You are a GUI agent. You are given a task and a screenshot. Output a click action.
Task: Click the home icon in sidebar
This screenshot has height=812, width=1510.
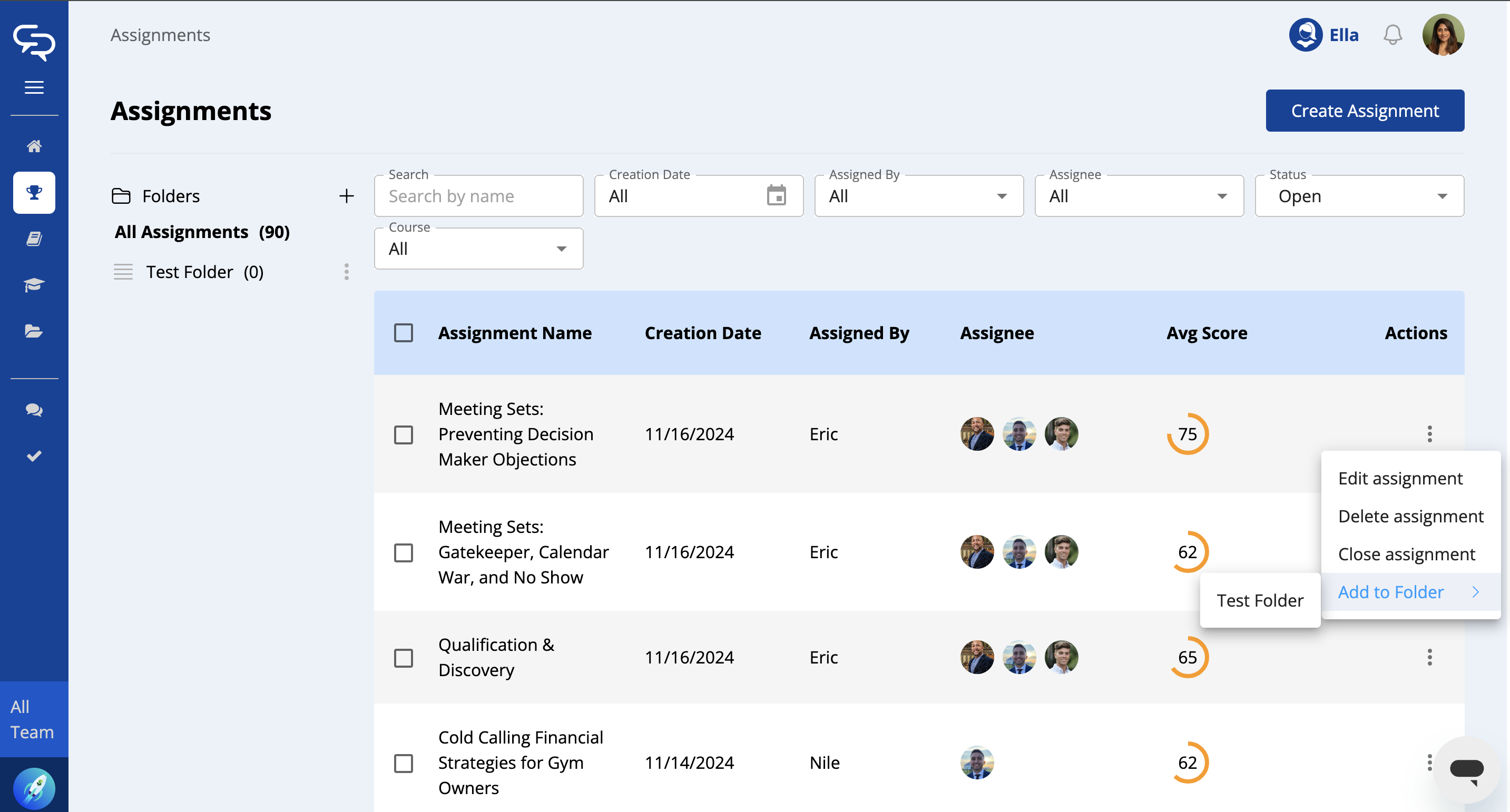[x=34, y=146]
